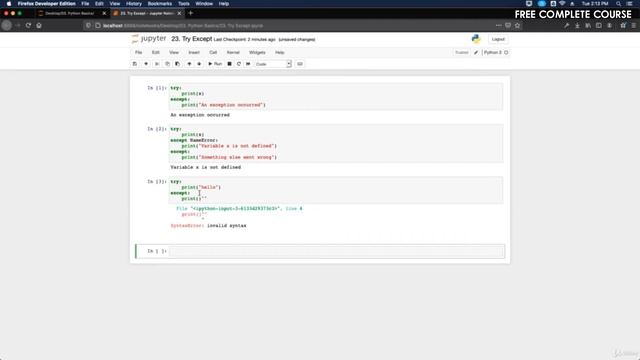The width and height of the screenshot is (640, 360).
Task: Open the Cell menu
Action: click(213, 53)
